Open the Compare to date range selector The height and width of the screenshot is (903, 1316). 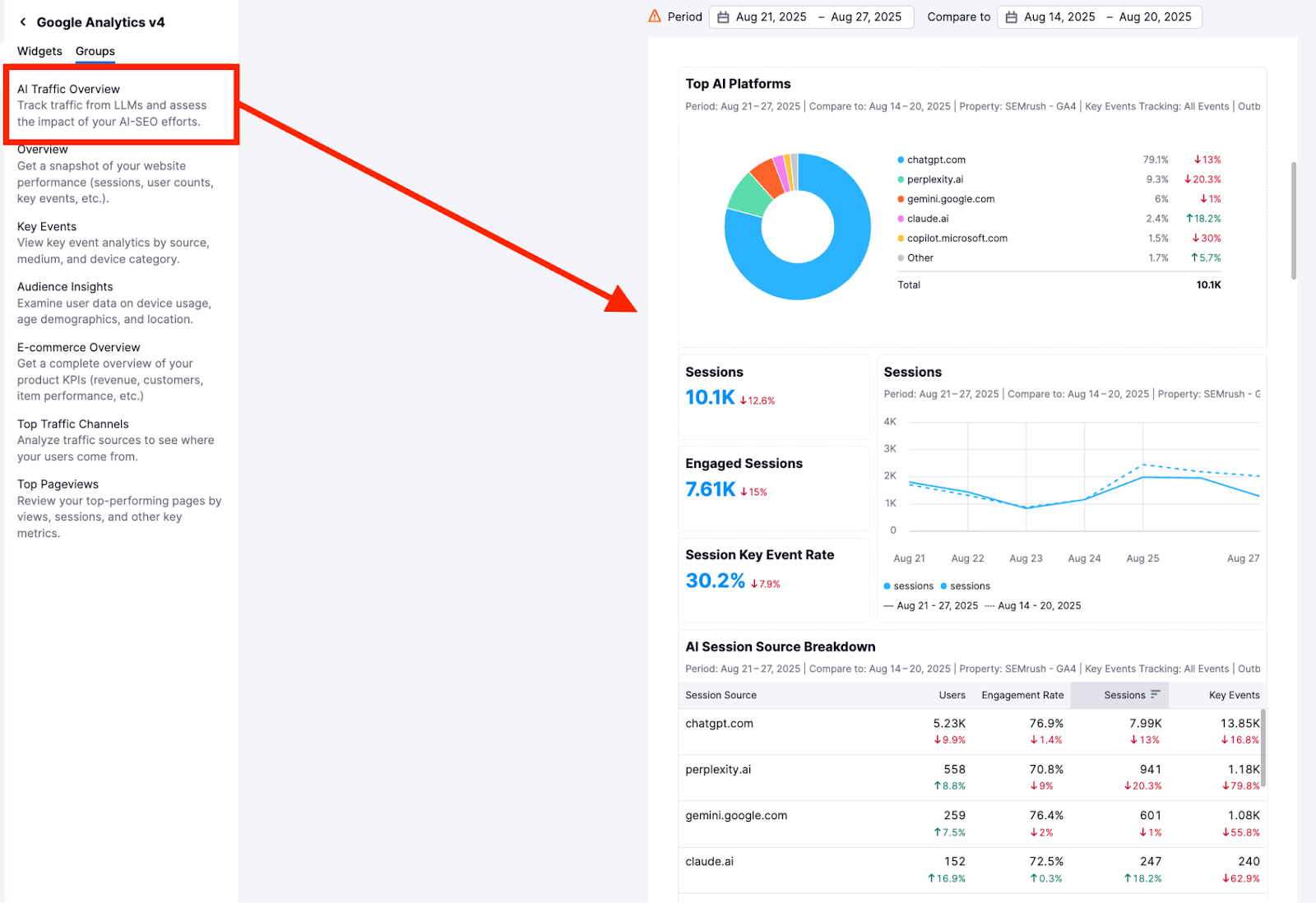[1100, 16]
